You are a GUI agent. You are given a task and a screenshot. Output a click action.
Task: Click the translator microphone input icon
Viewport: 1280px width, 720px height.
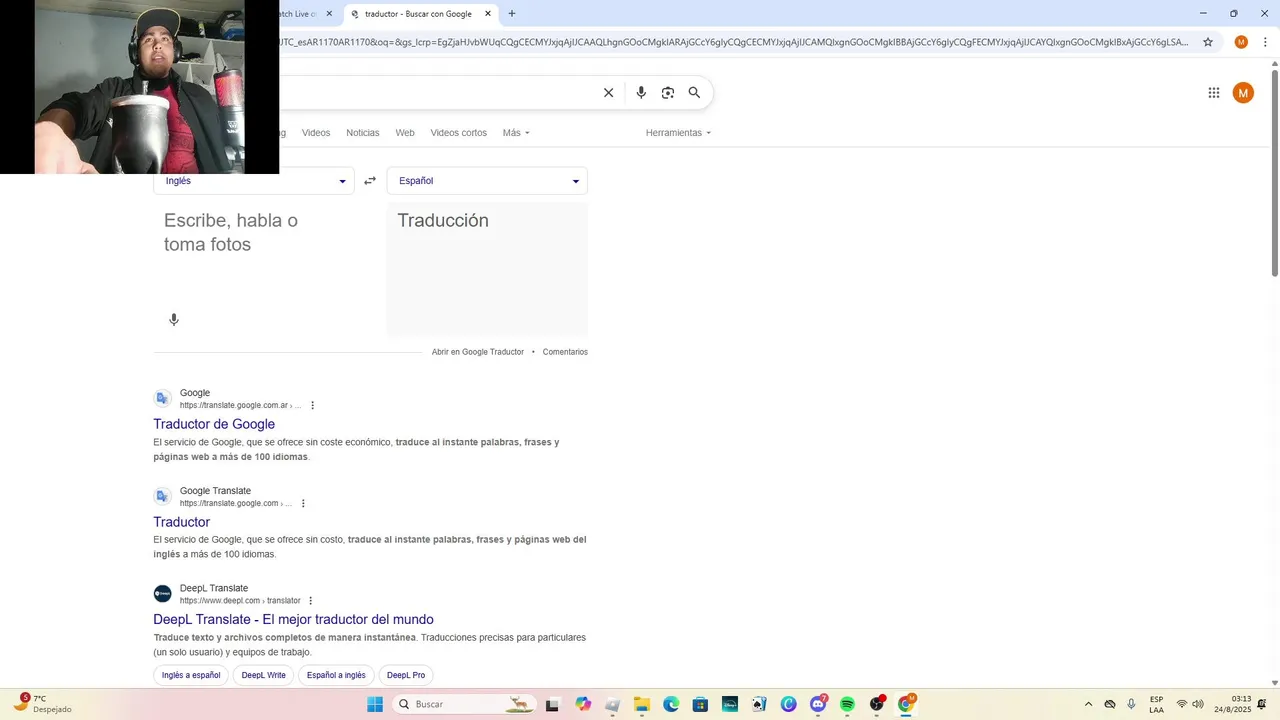(174, 320)
